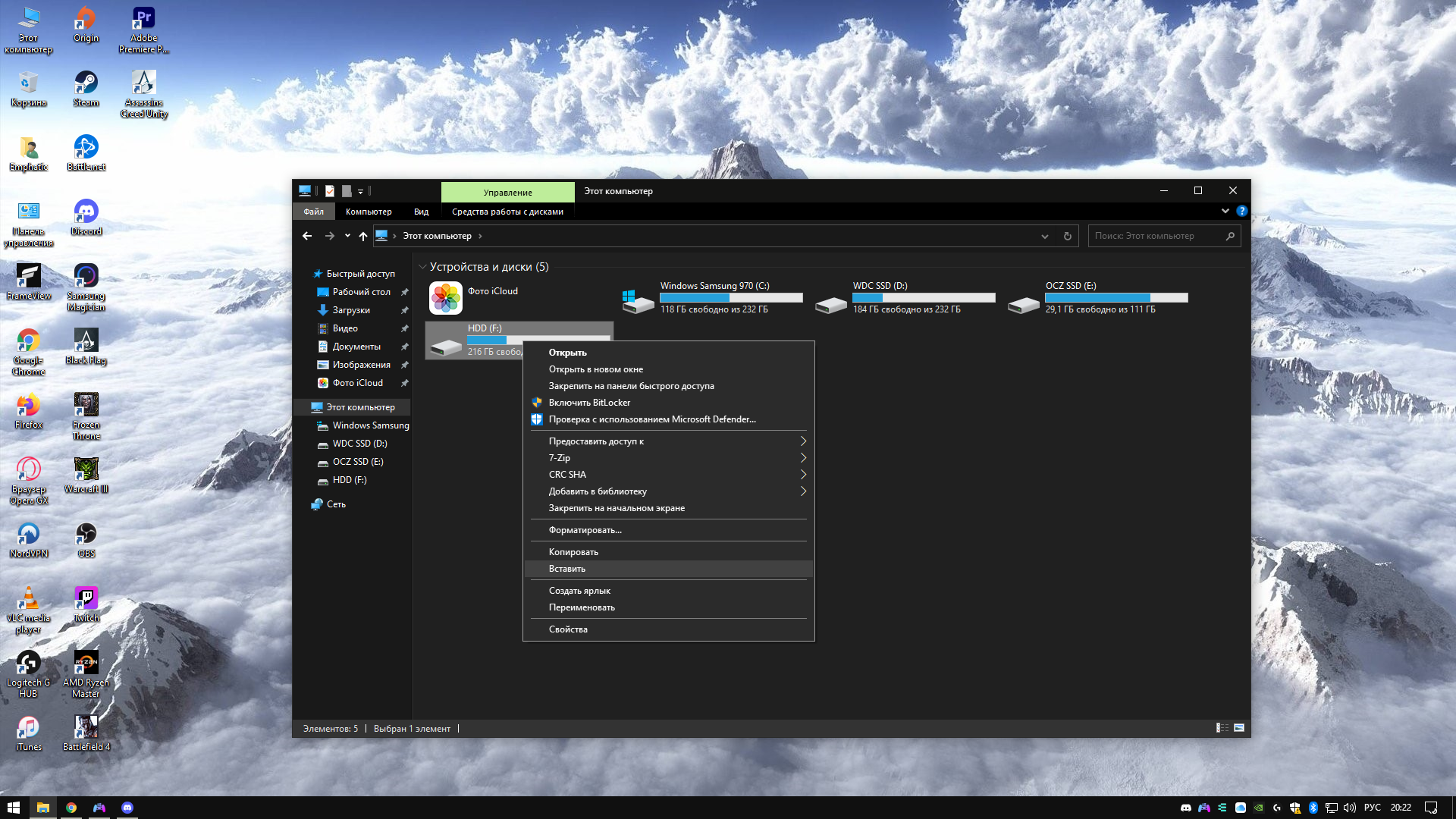Open the Вид ribbon tab

point(421,212)
